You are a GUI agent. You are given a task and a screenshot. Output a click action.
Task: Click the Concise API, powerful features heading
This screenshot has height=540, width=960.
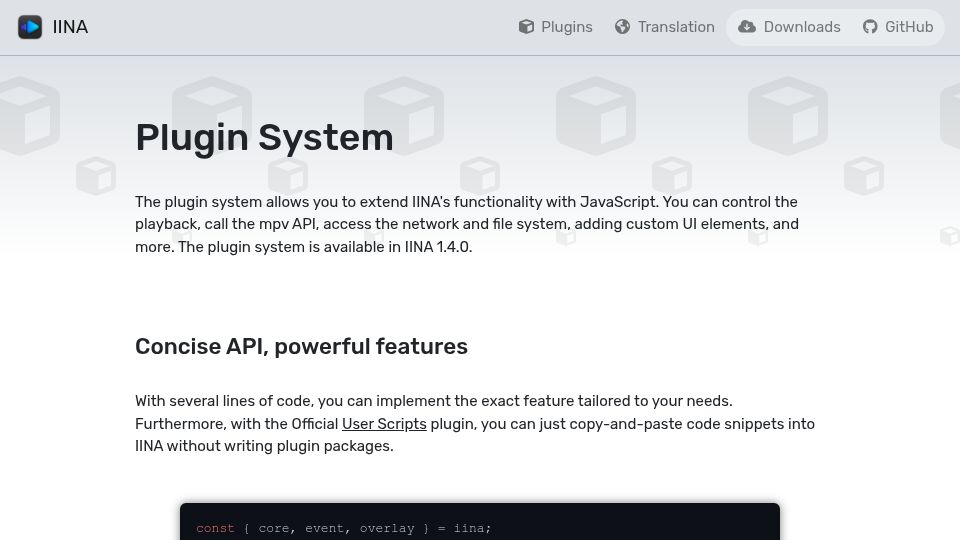point(301,347)
